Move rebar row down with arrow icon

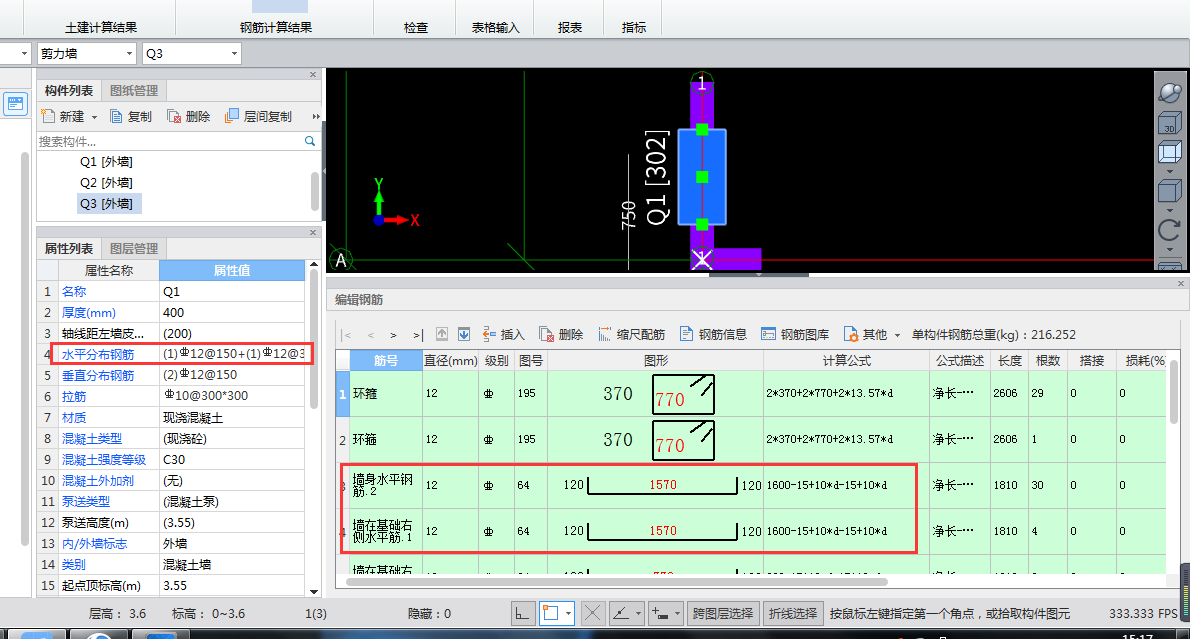pos(464,334)
